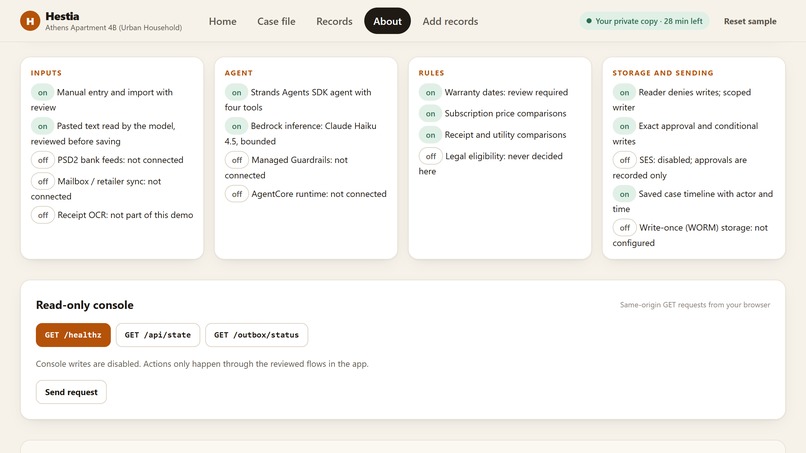Pick the GET /outbox/status request
806x453 pixels.
coord(256,335)
